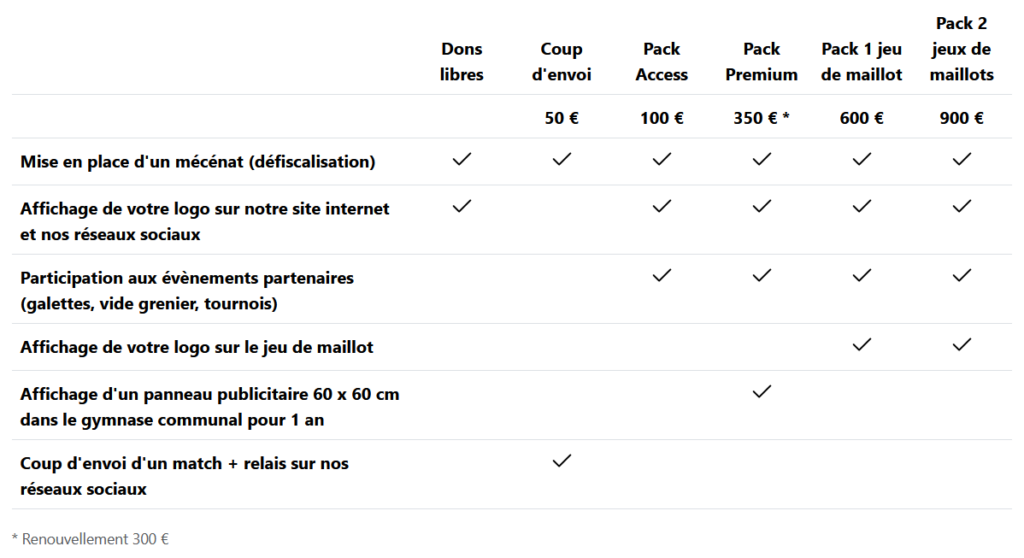This screenshot has width=1024, height=558.
Task: Click the 900 € price cell
Action: [961, 118]
